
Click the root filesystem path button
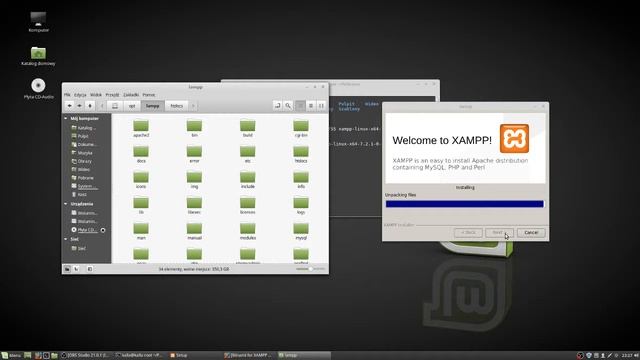pyautogui.click(x=115, y=106)
